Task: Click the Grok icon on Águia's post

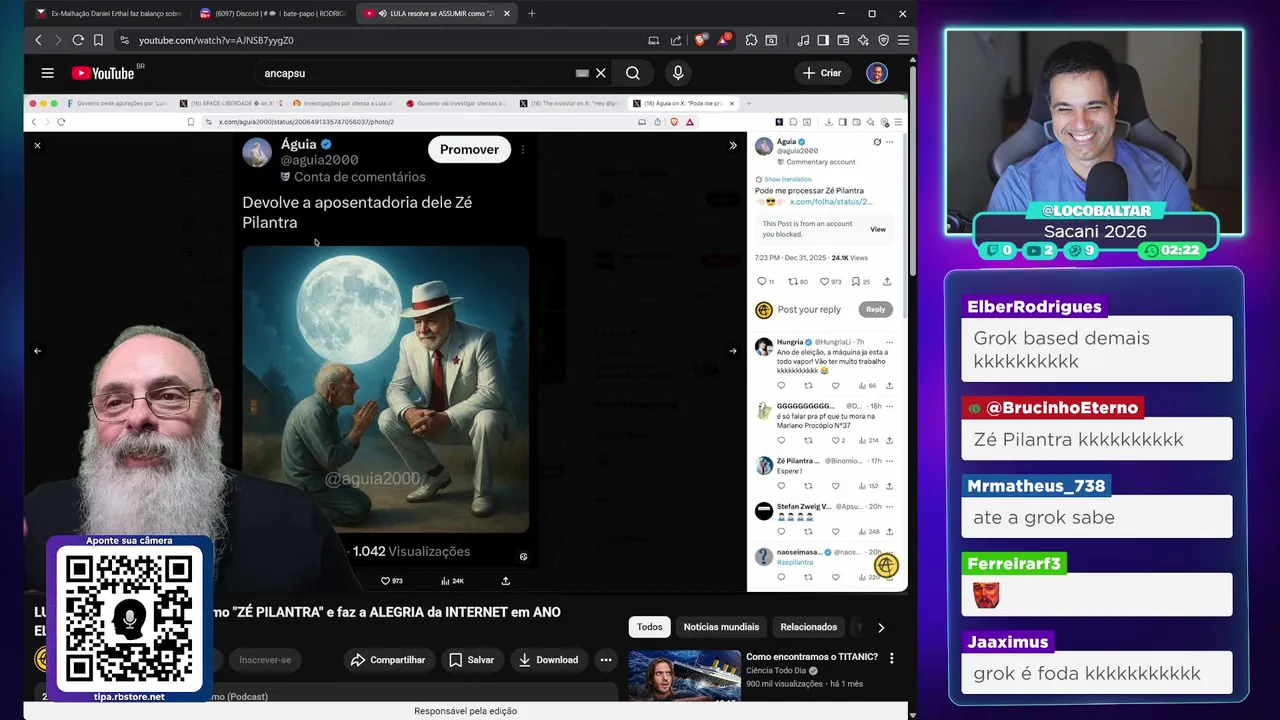Action: (x=877, y=142)
